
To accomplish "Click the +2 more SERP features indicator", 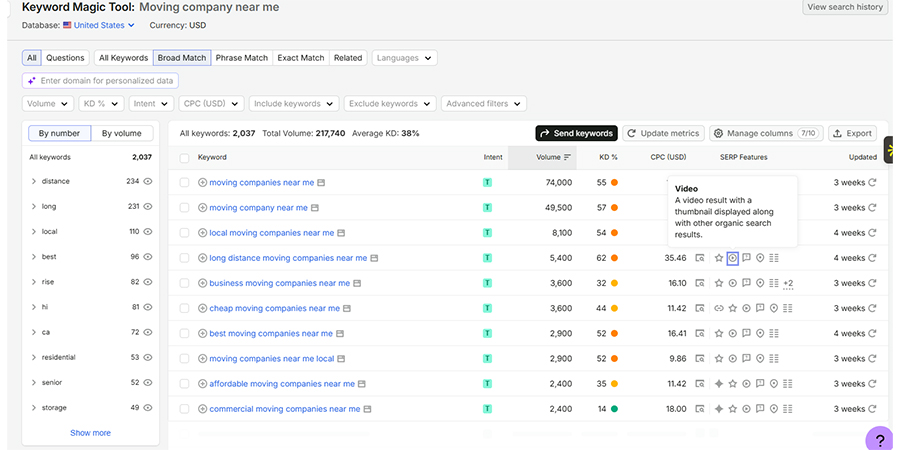I will (x=788, y=284).
